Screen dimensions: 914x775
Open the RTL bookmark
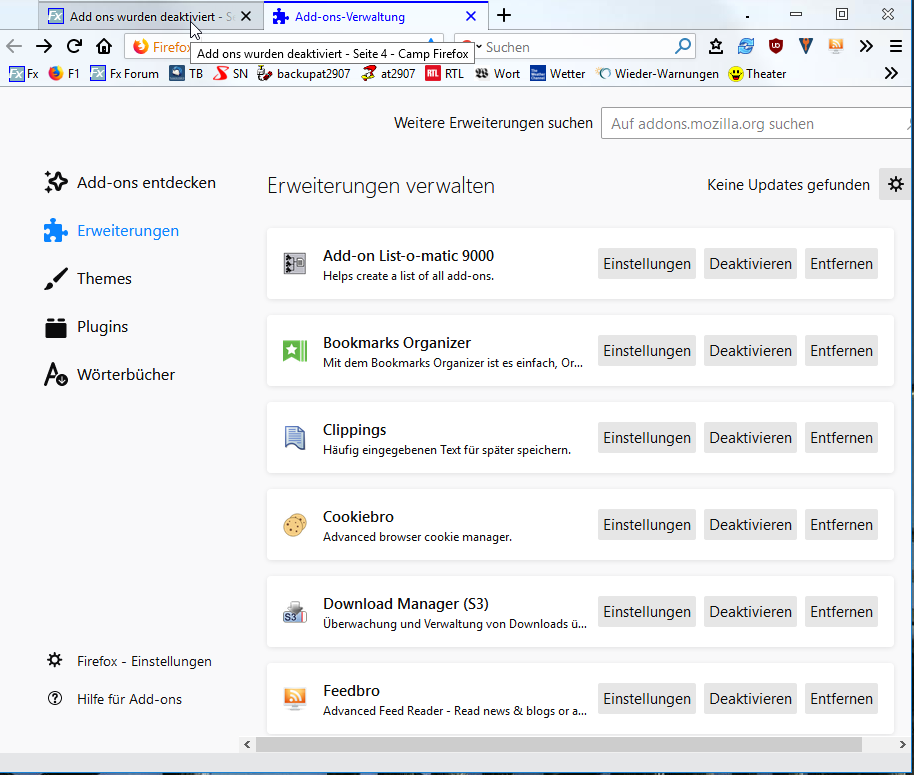pos(445,74)
